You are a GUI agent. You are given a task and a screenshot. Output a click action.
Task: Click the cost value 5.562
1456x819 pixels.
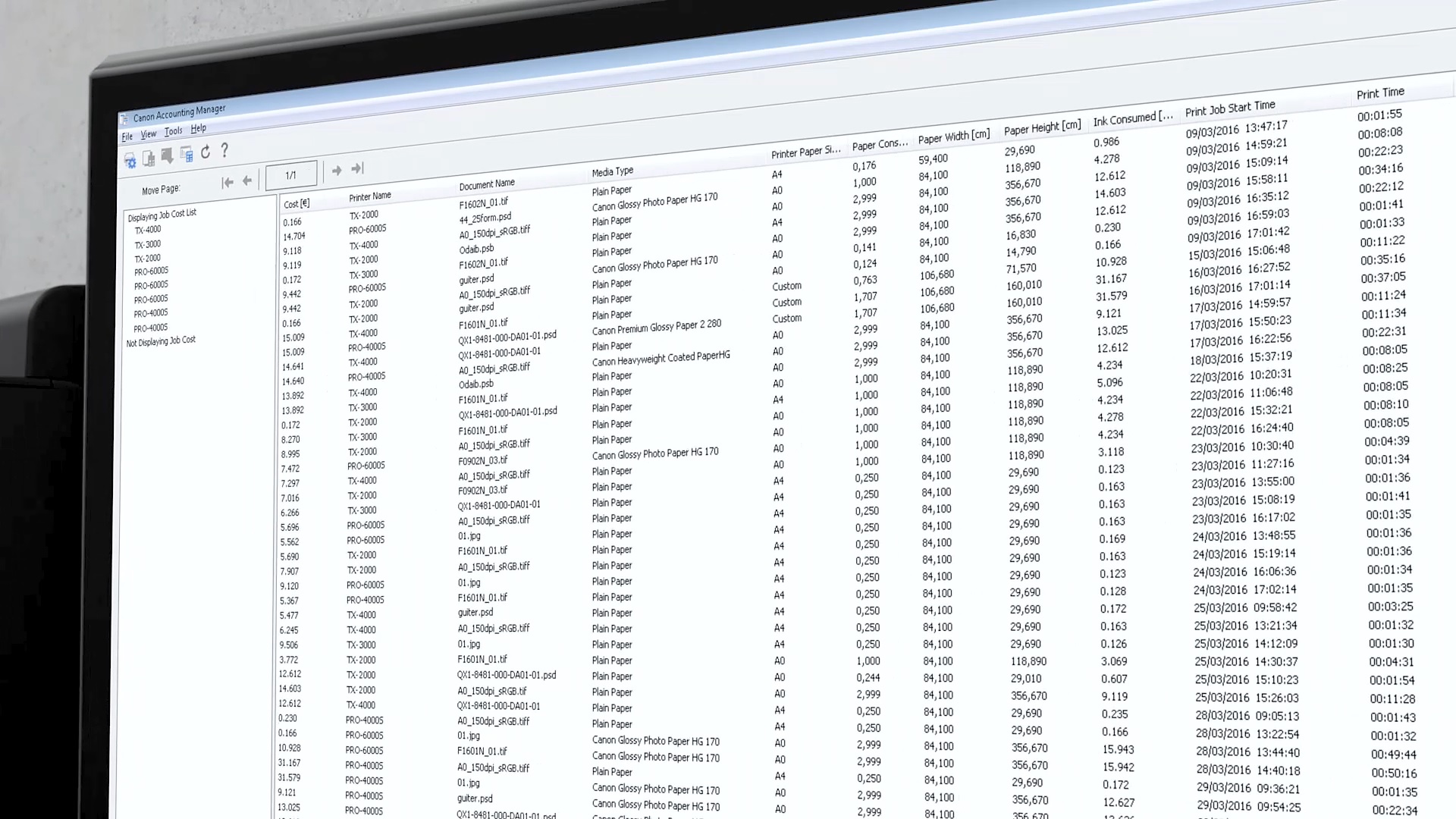coord(290,542)
